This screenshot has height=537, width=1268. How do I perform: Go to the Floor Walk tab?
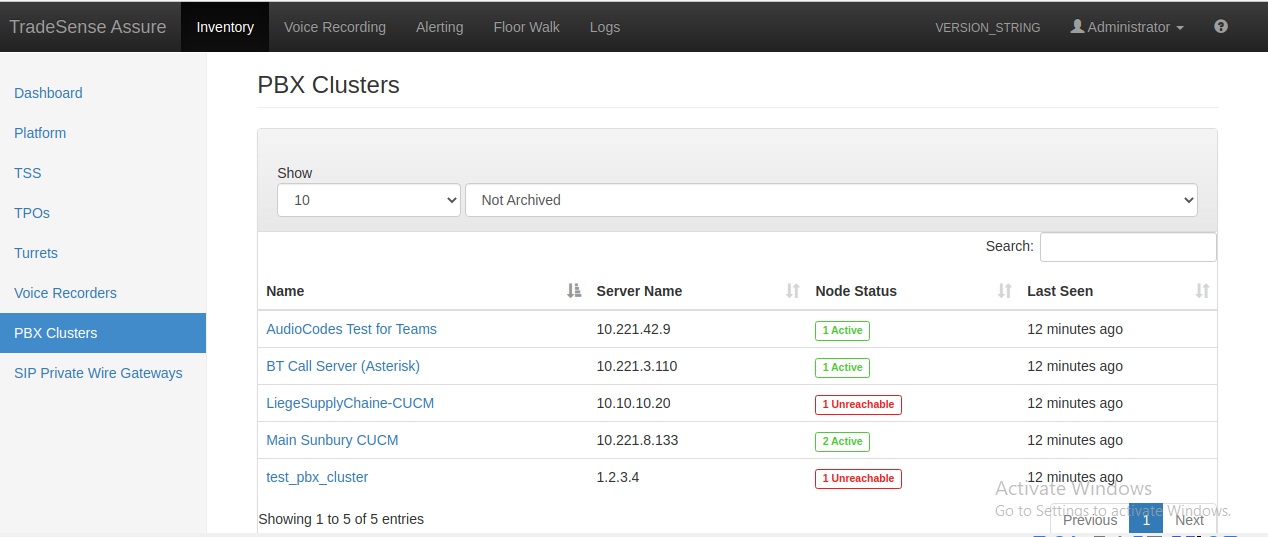point(527,27)
